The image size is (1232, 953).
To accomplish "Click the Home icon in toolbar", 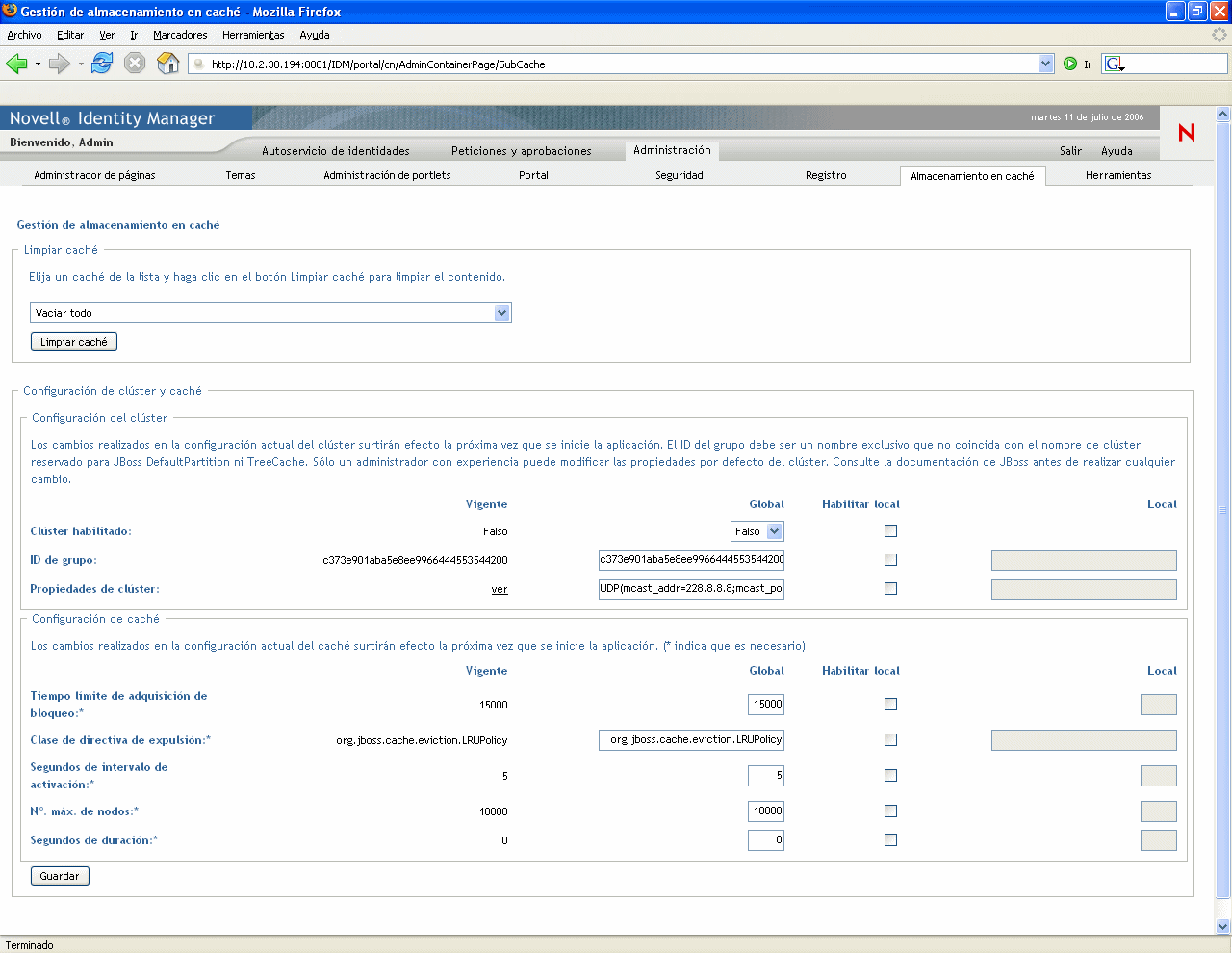I will [168, 64].
